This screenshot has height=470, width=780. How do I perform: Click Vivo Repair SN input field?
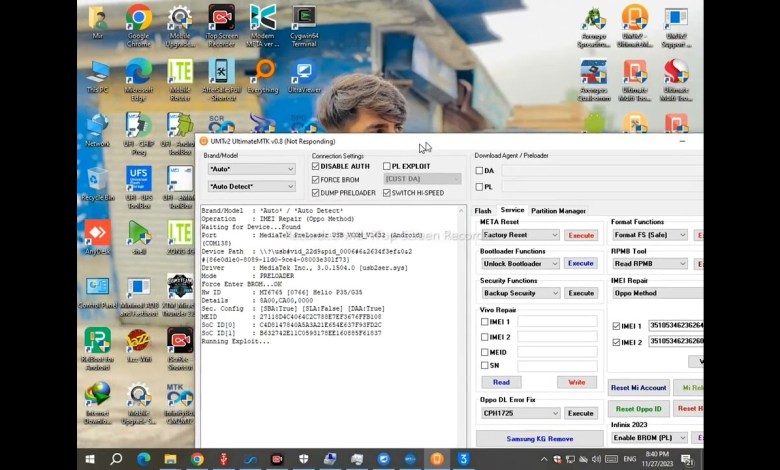(557, 366)
